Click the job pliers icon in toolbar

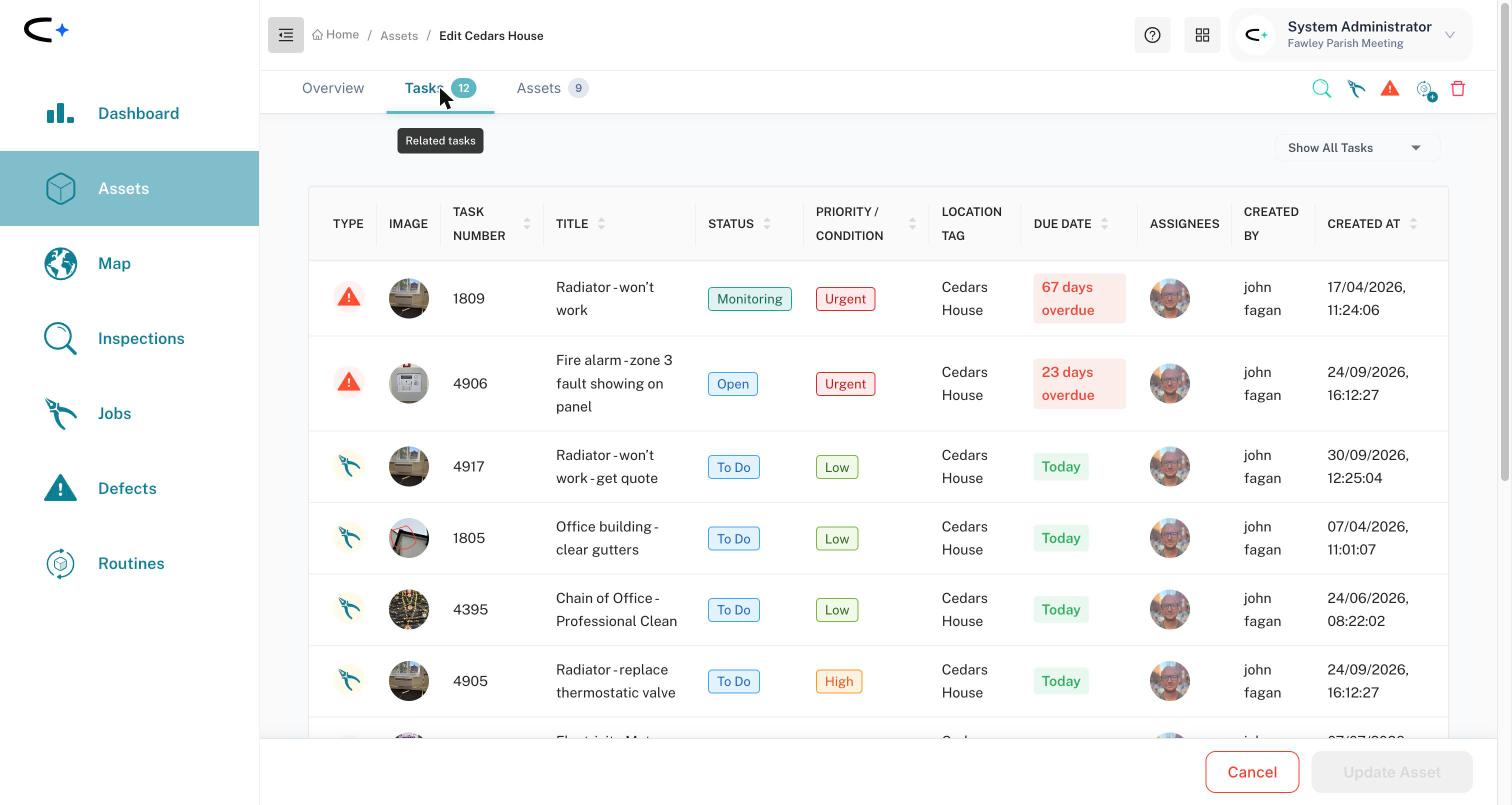pyautogui.click(x=1356, y=89)
